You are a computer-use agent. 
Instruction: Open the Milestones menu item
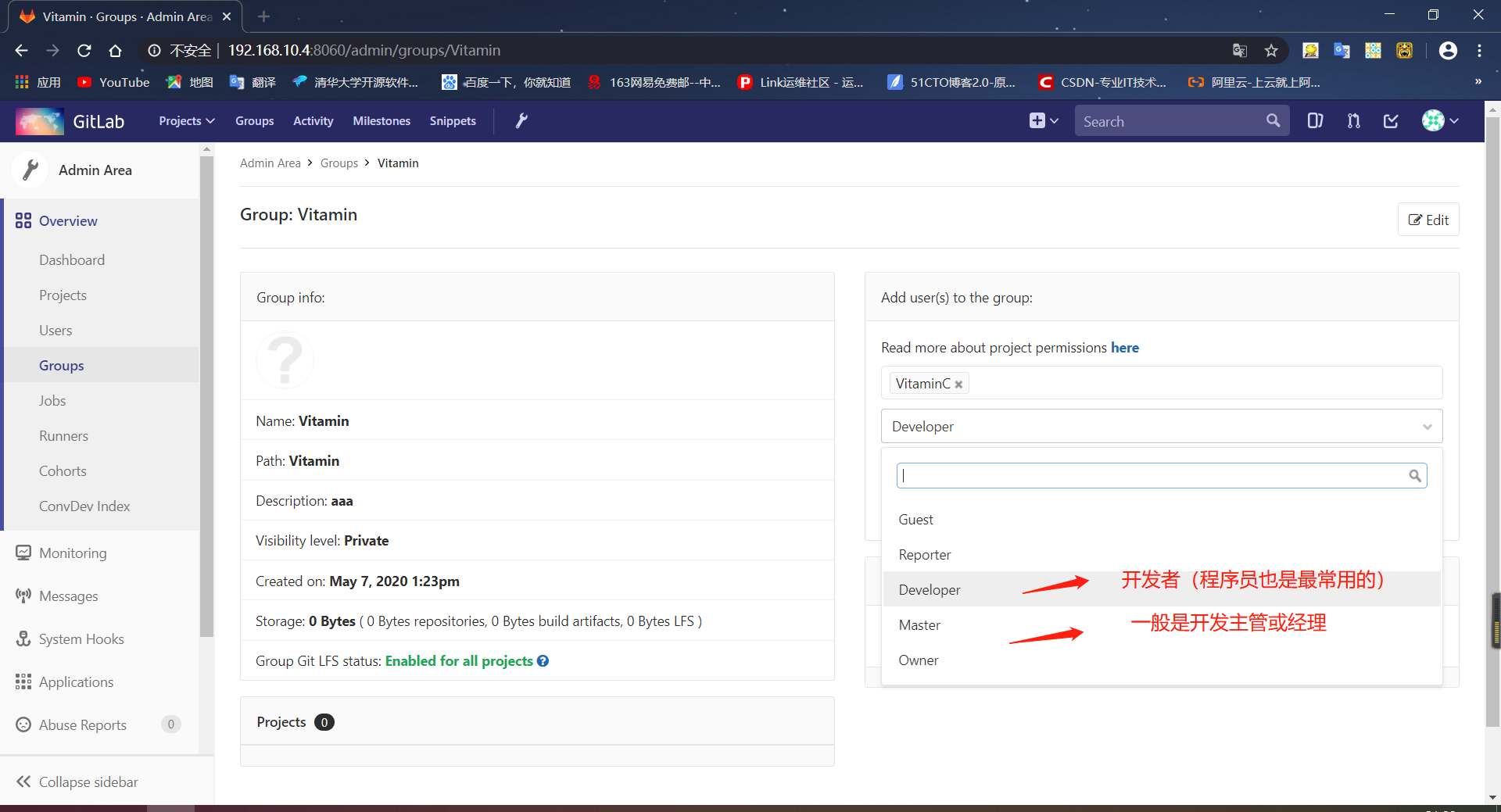tap(381, 121)
